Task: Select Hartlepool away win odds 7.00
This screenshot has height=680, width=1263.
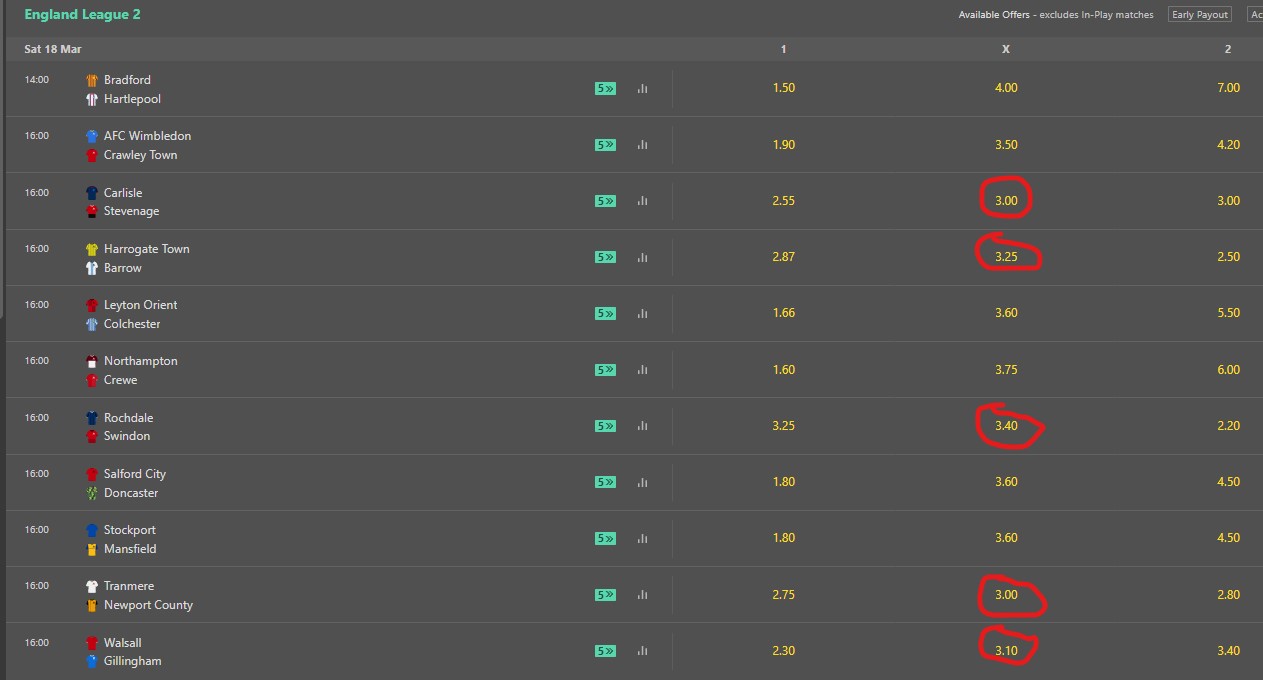Action: coord(1228,88)
